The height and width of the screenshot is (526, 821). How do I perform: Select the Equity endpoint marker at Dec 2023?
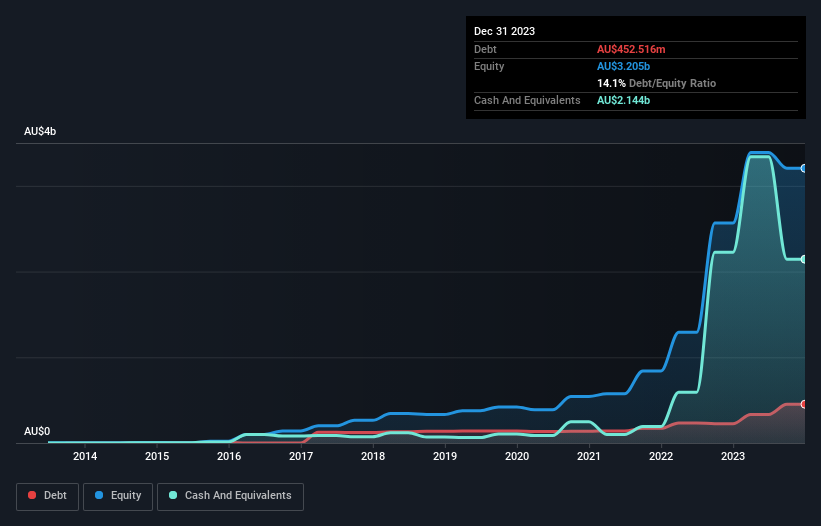click(x=804, y=169)
